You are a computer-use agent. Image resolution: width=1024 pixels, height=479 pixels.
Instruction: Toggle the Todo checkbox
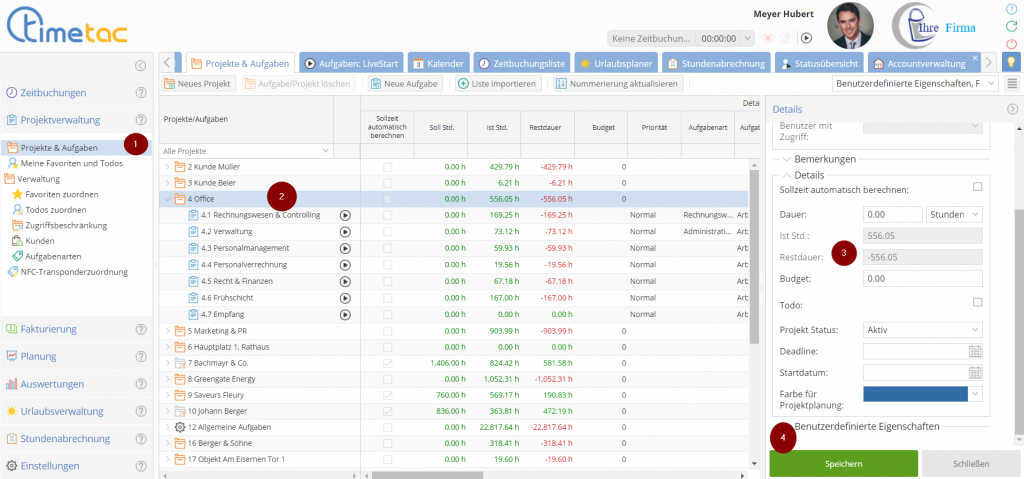(977, 302)
